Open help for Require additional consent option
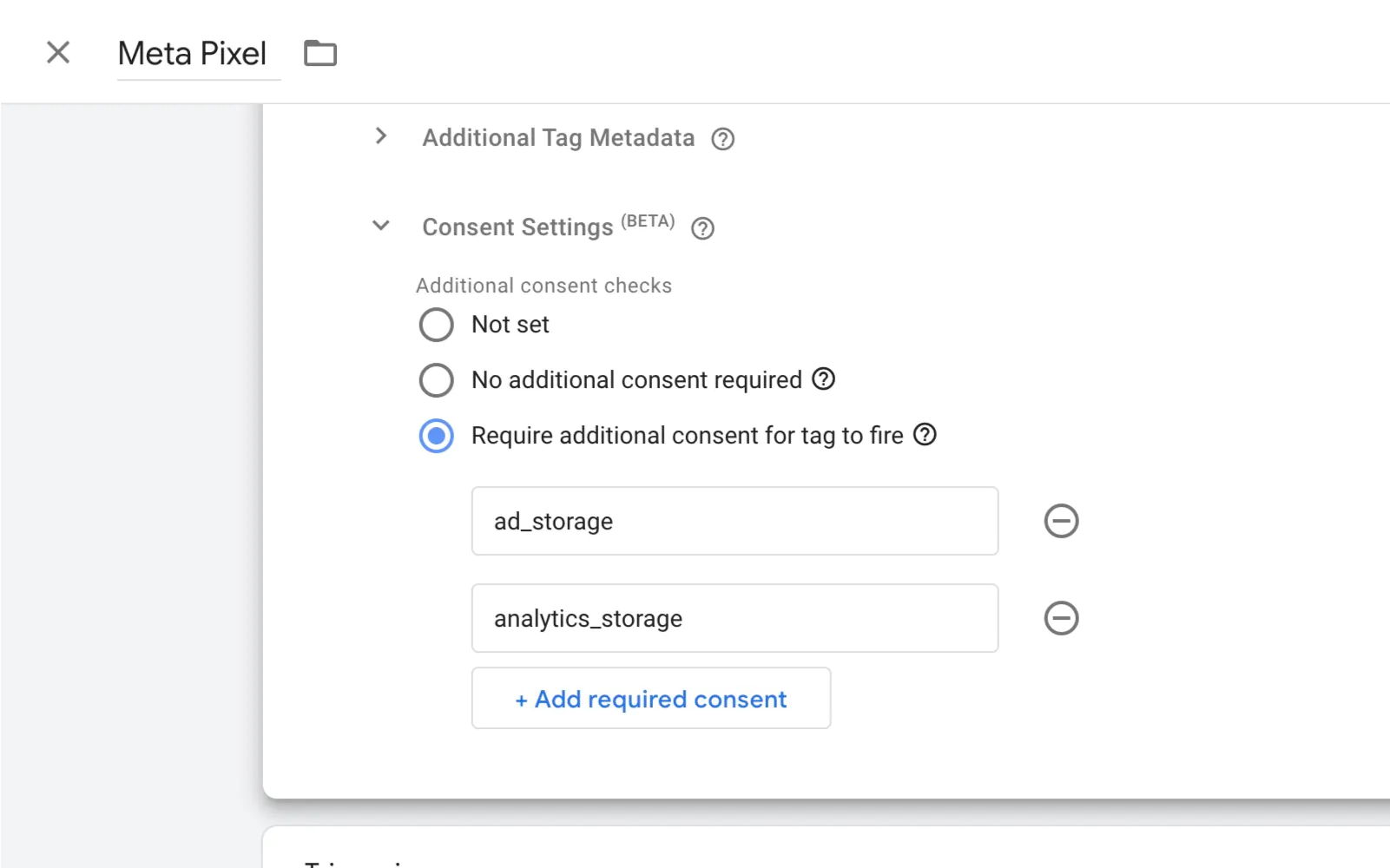This screenshot has width=1390, height=868. pos(926,434)
